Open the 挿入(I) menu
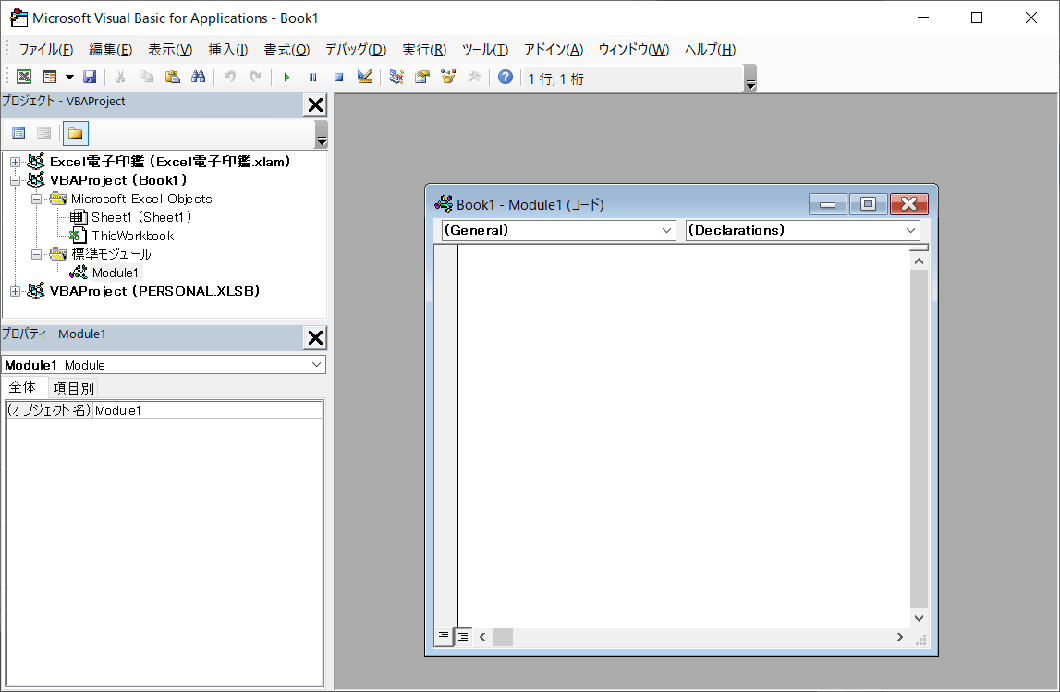The width and height of the screenshot is (1060, 692). 228,49
